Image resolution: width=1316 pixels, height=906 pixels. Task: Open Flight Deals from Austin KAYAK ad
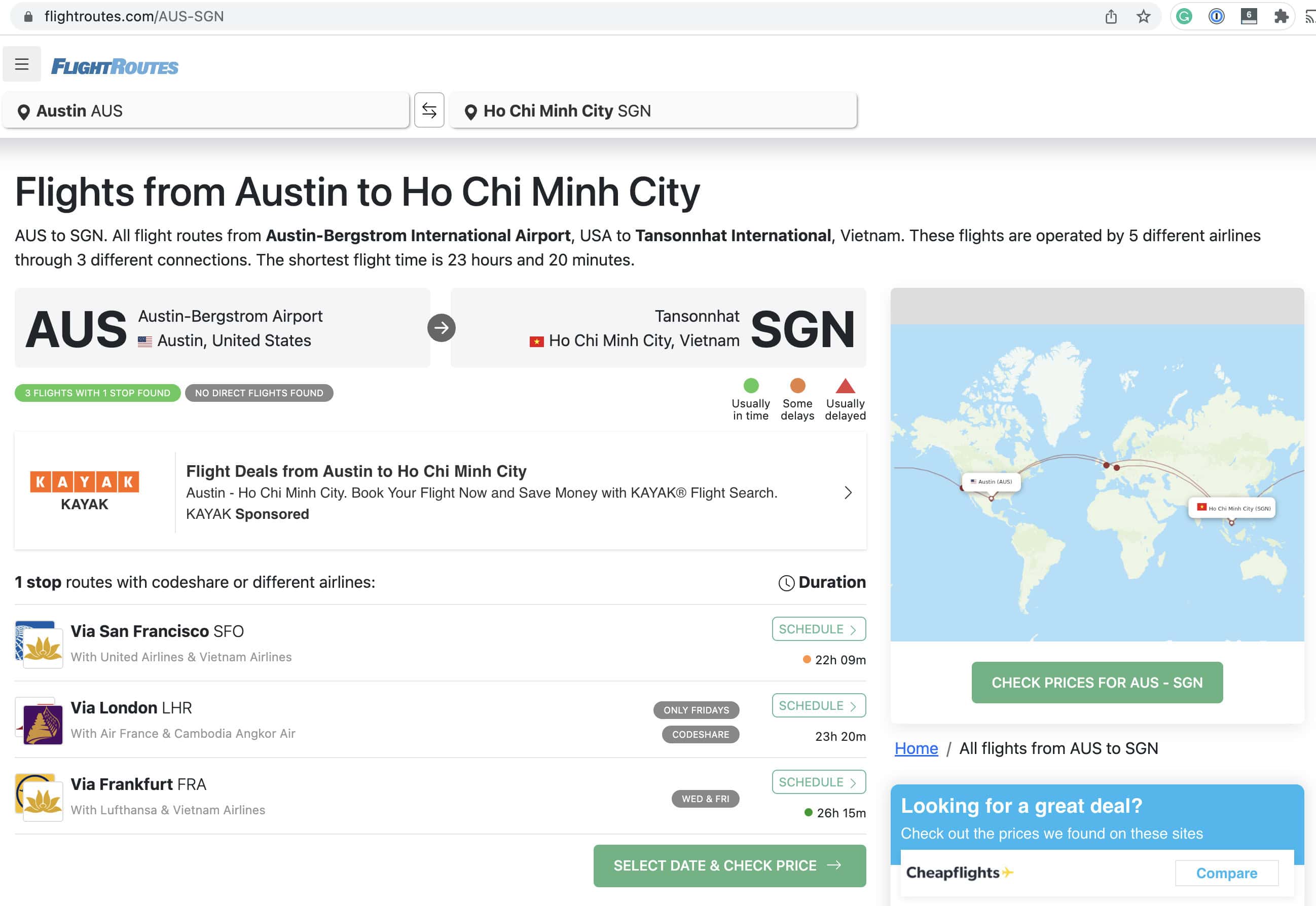pyautogui.click(x=440, y=491)
